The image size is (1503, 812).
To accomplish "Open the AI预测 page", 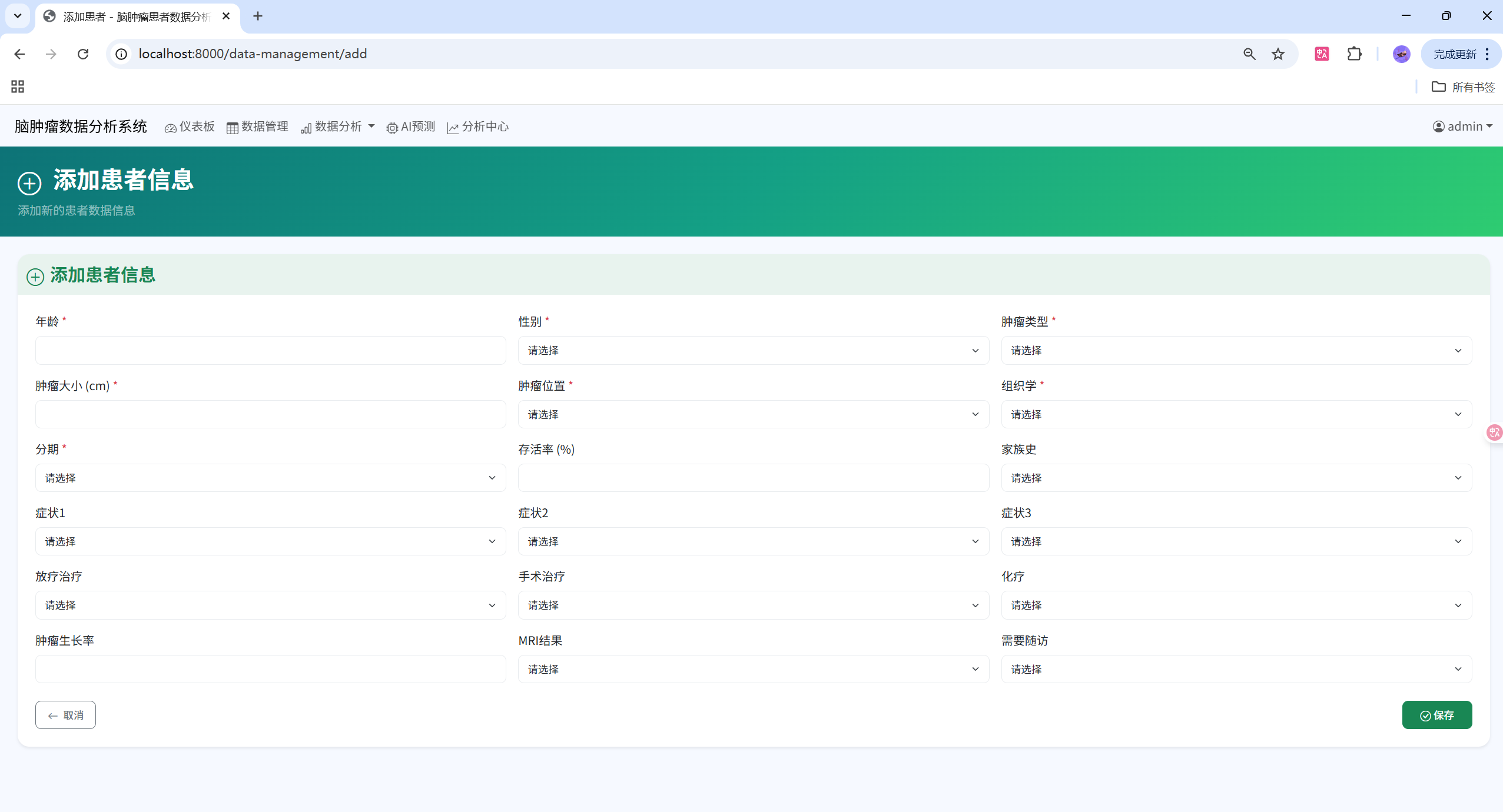I will [x=411, y=127].
